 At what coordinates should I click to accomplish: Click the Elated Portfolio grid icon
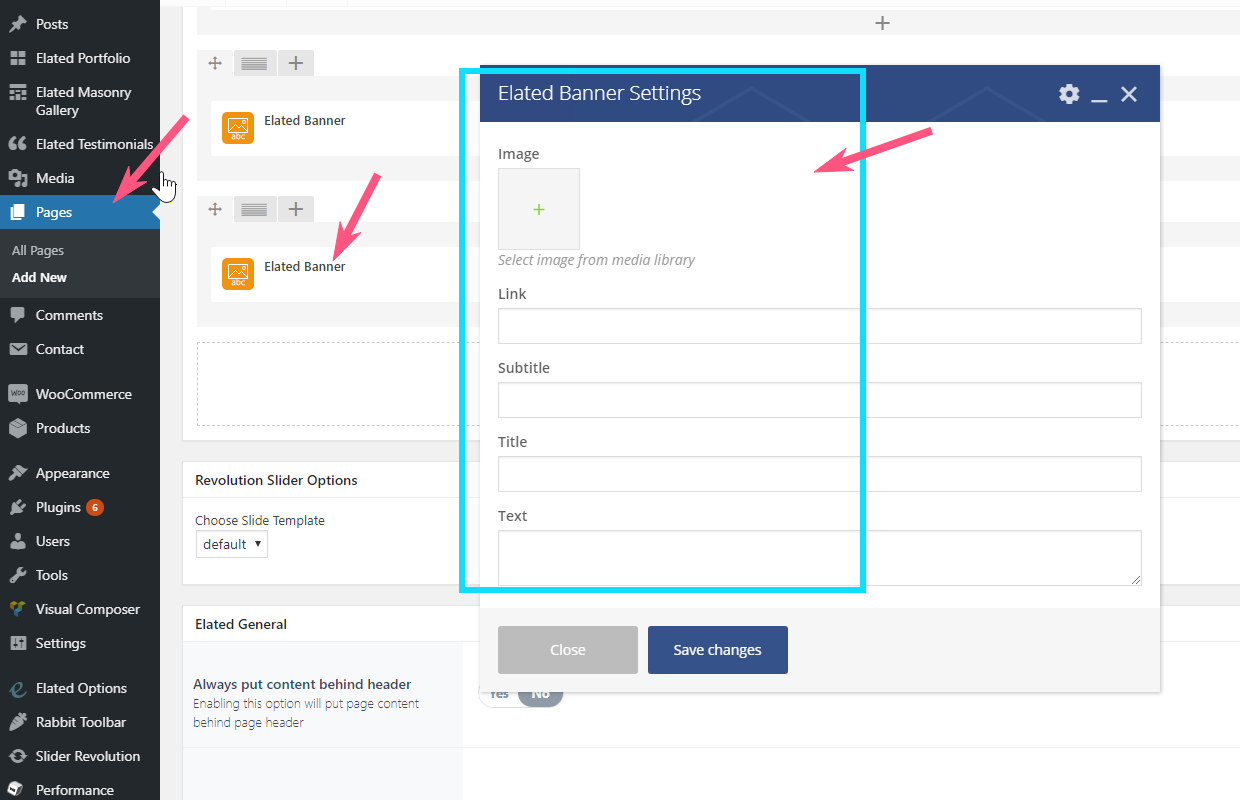point(18,58)
